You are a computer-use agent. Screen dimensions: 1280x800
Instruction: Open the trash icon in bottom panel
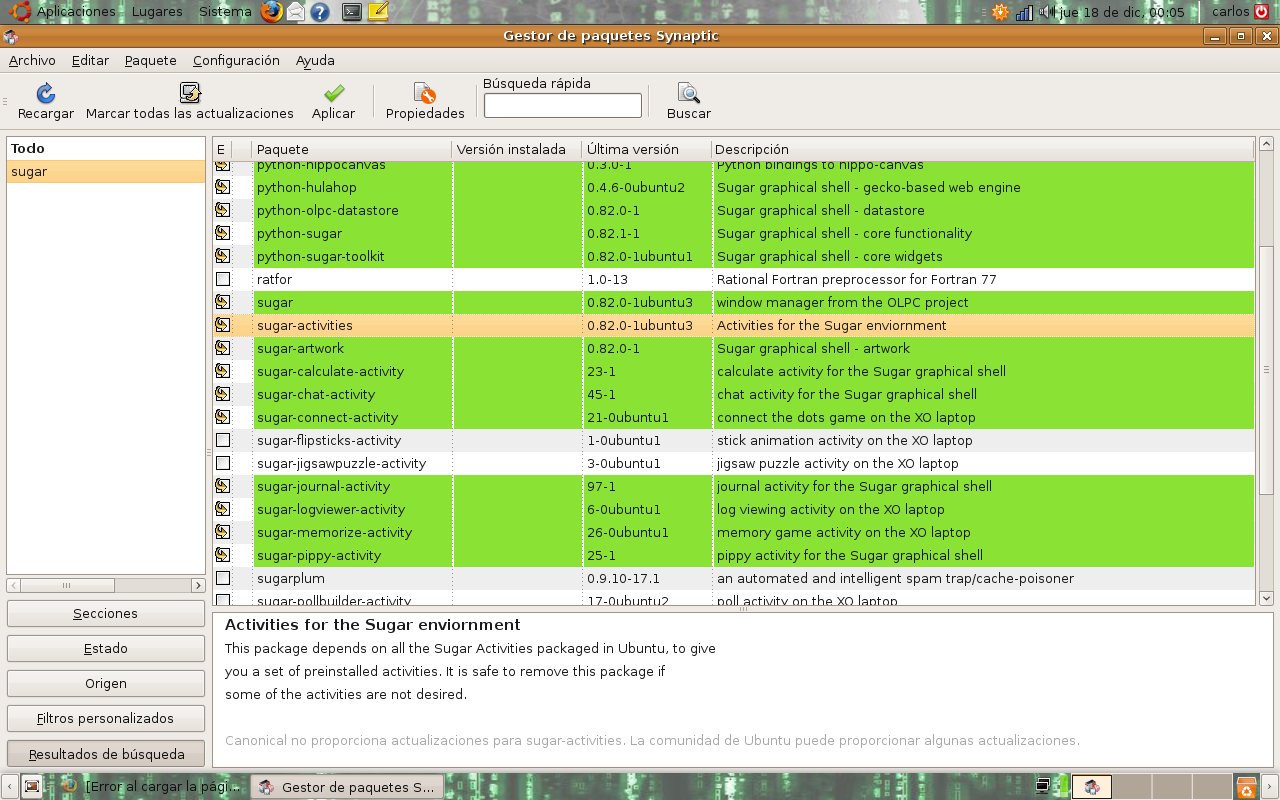click(x=1246, y=787)
